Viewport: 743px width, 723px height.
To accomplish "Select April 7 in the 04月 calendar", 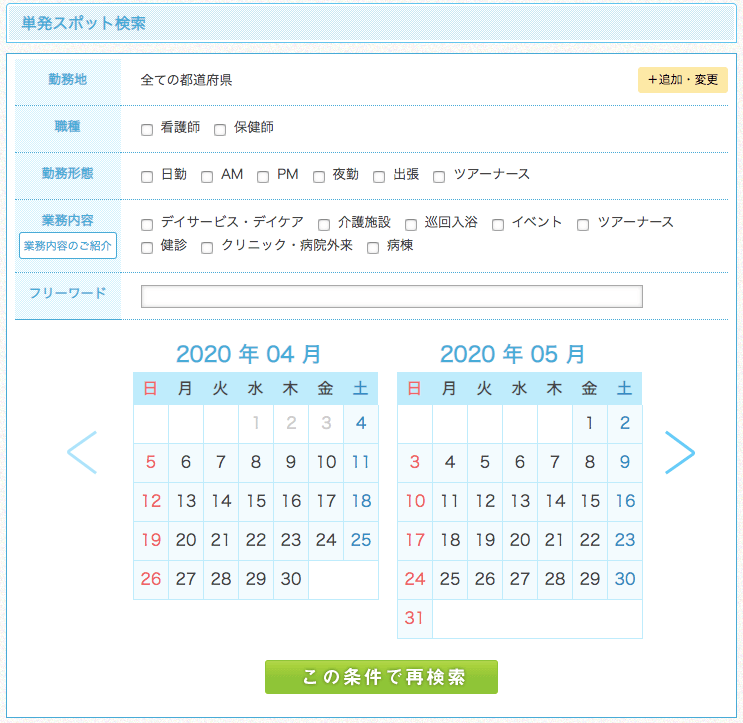I will tap(221, 462).
